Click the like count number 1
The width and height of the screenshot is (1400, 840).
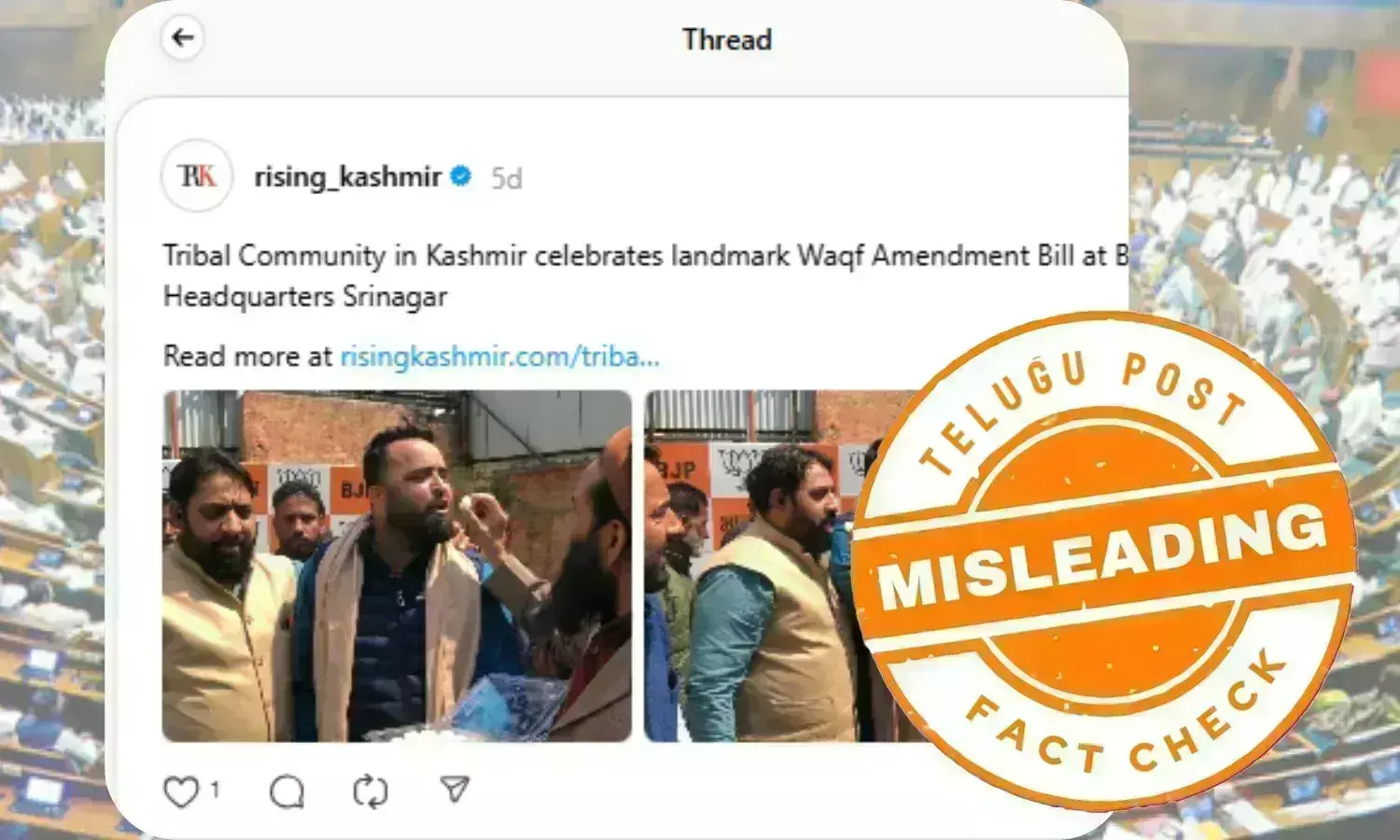pyautogui.click(x=215, y=790)
